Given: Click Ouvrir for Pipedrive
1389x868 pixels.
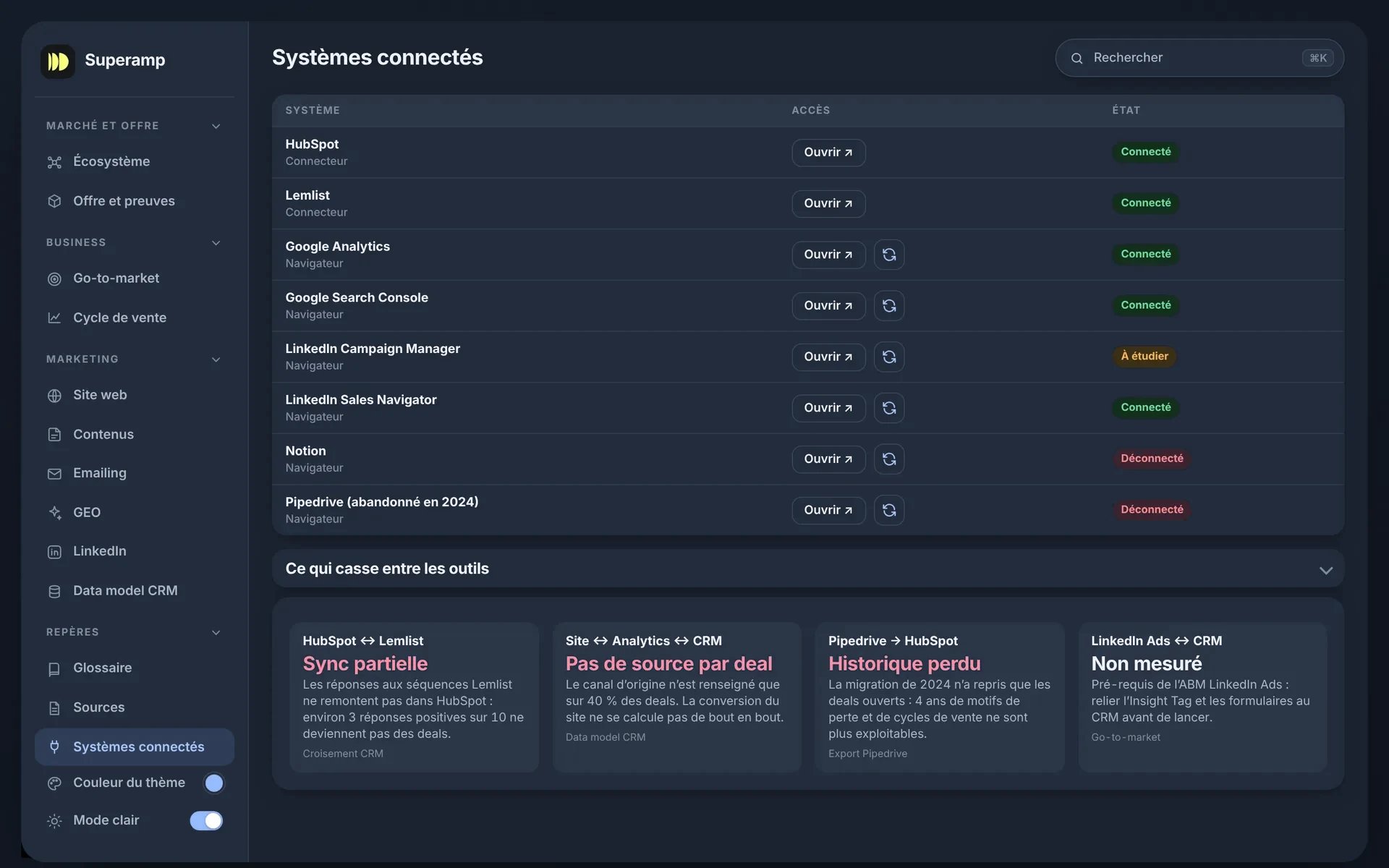Looking at the screenshot, I should pyautogui.click(x=828, y=511).
